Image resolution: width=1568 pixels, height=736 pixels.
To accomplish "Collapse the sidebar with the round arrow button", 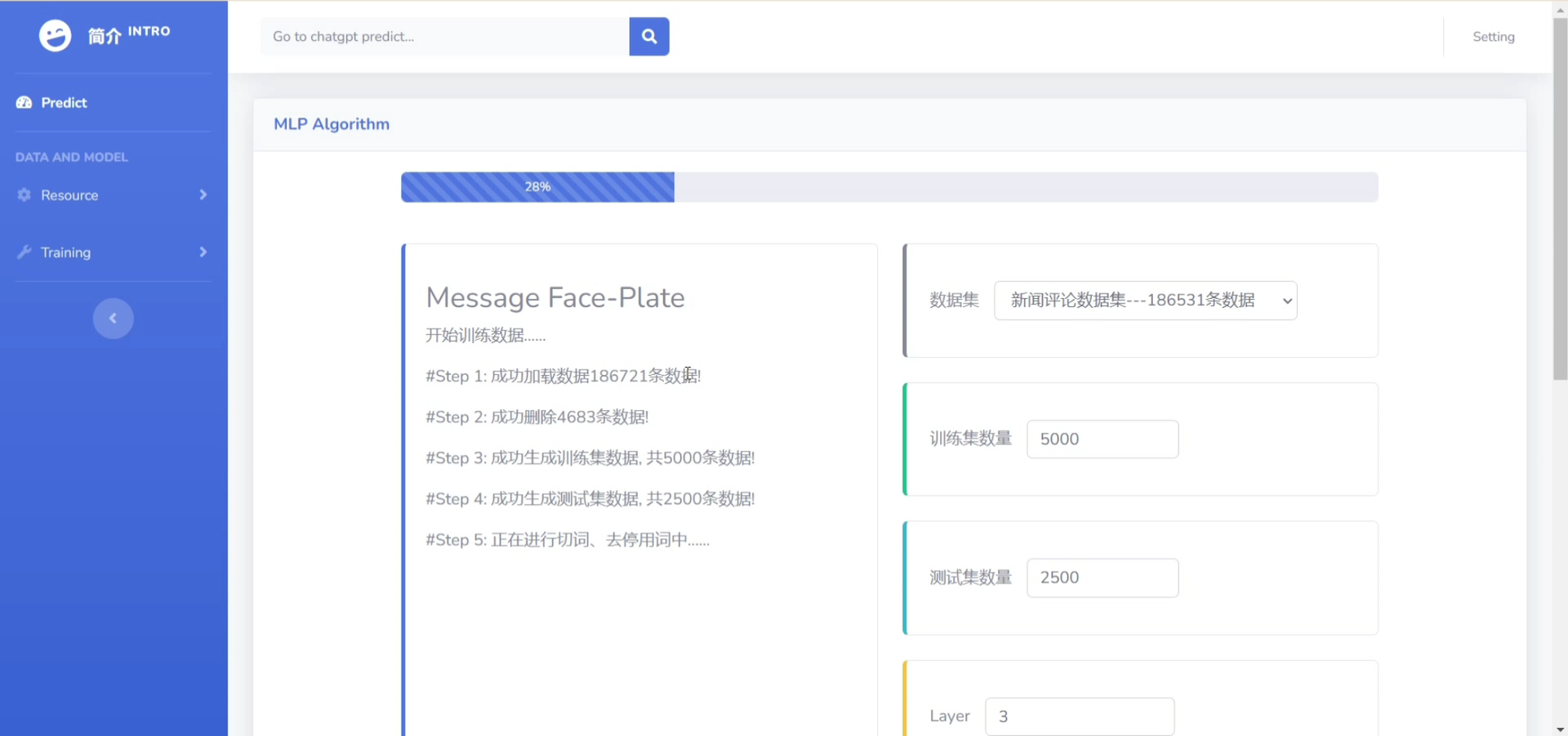I will (x=113, y=319).
